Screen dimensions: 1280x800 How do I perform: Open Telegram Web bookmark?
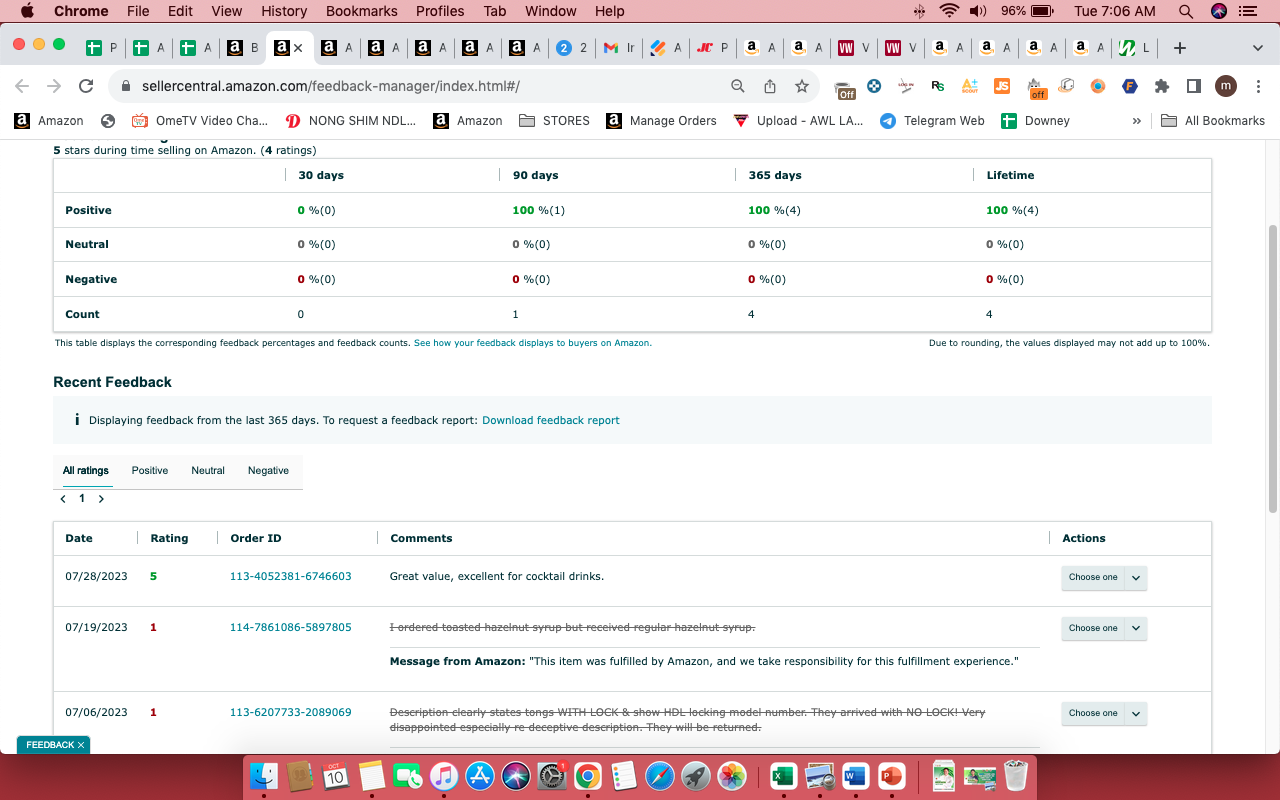[932, 121]
